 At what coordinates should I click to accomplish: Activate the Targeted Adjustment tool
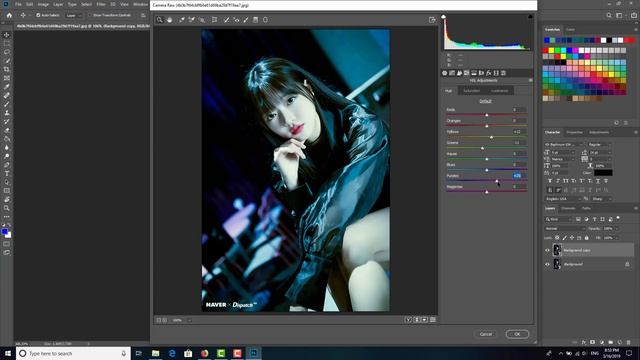point(201,20)
